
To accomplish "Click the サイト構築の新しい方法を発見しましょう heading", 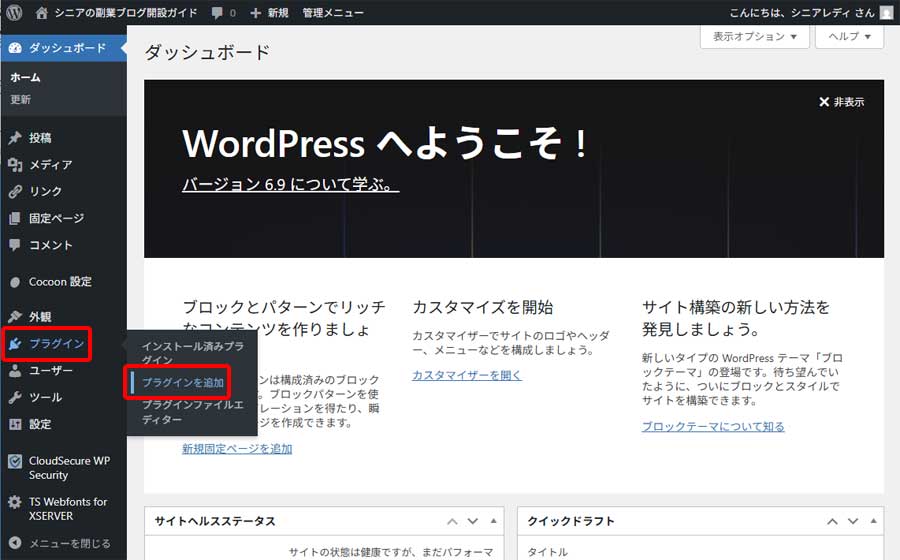I will [736, 318].
